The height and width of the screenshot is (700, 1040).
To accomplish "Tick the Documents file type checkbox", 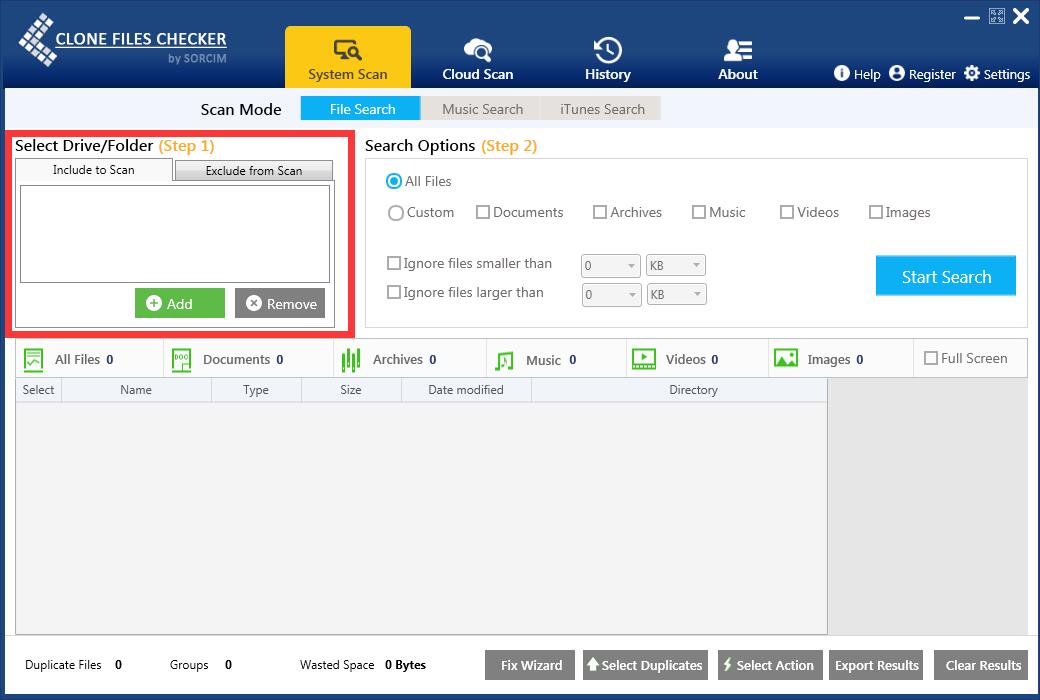I will click(x=483, y=212).
